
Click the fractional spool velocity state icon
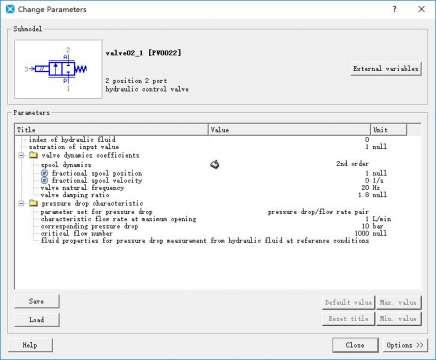(x=45, y=181)
